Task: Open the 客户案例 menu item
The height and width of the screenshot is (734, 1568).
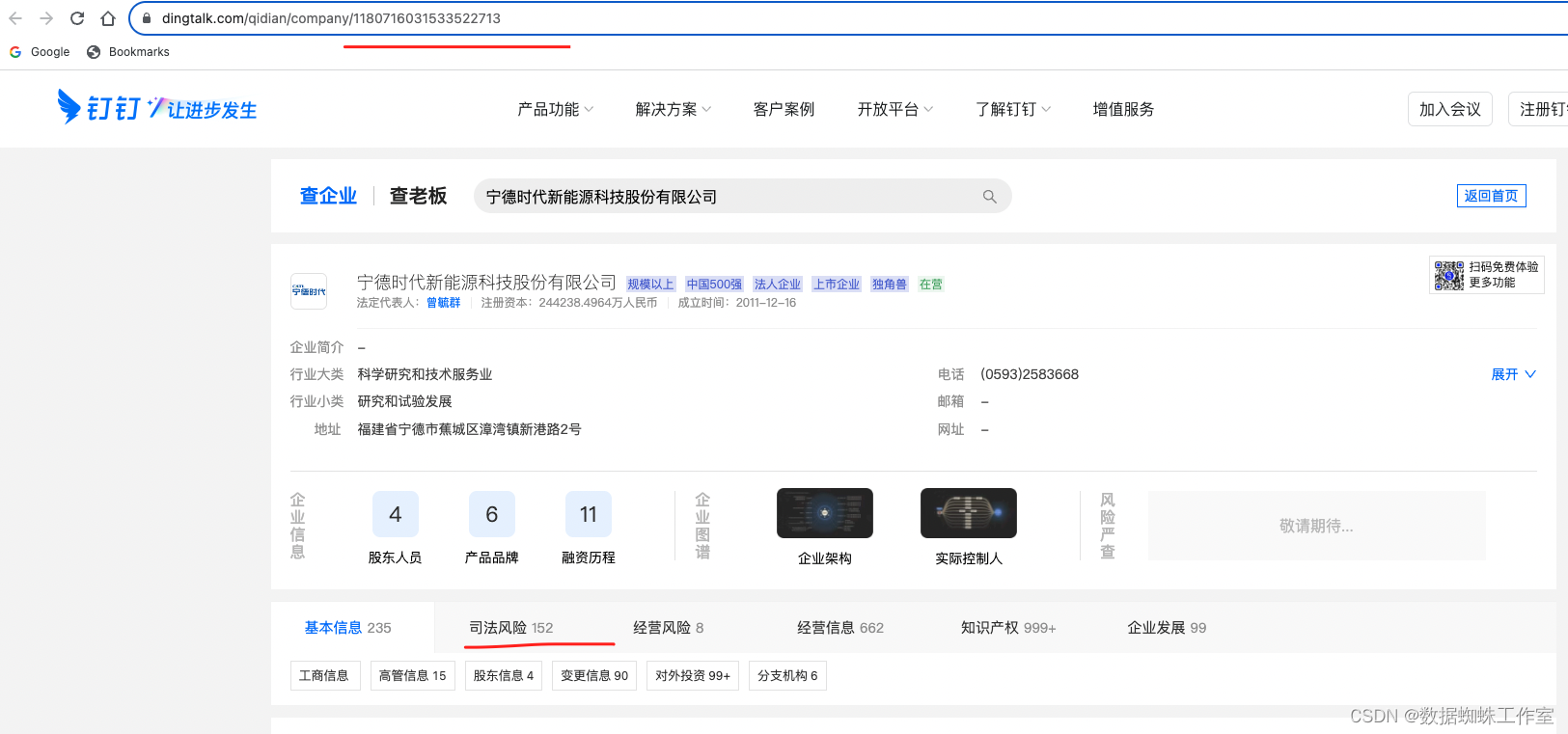Action: pyautogui.click(x=784, y=109)
